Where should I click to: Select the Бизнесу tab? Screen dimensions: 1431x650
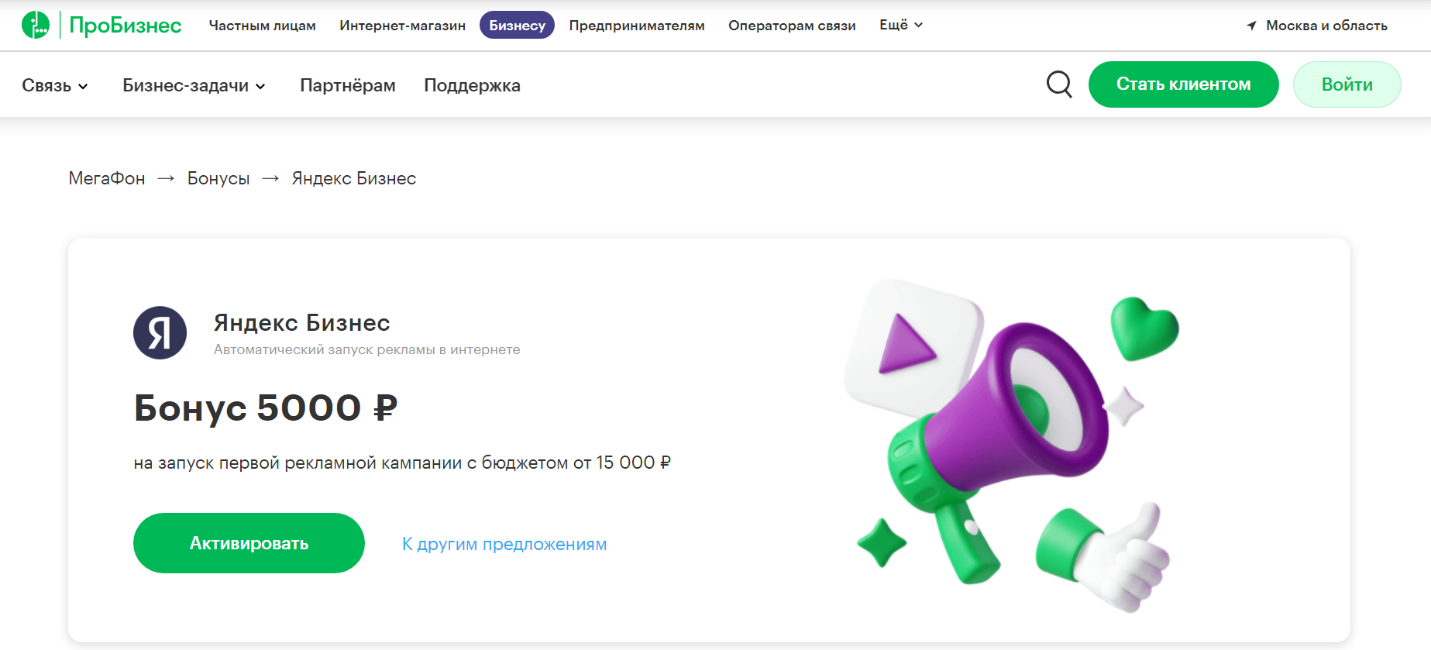(517, 26)
